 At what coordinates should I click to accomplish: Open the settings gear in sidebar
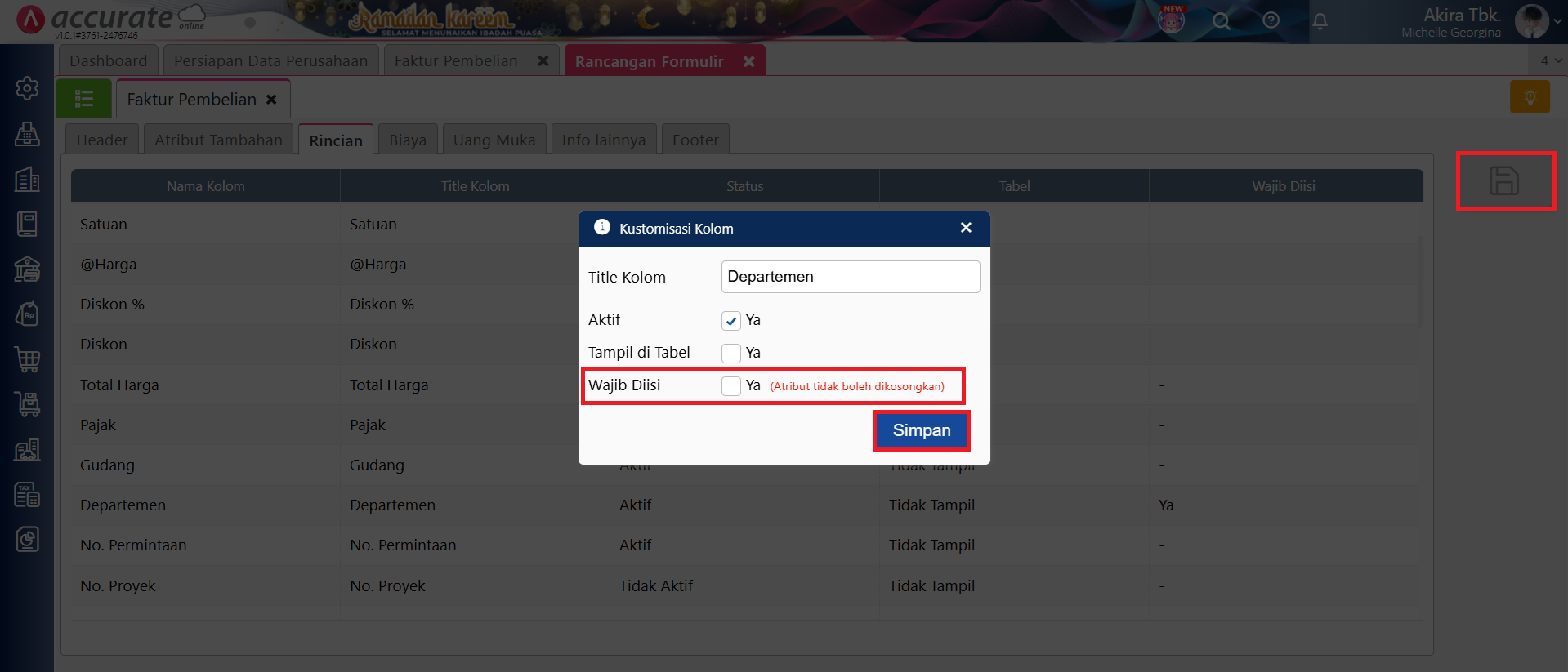27,88
